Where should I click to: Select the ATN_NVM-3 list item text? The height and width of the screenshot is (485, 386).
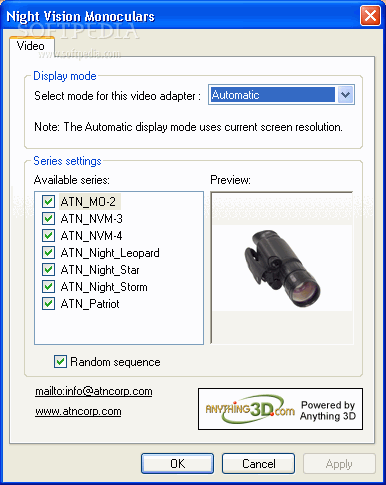pos(92,219)
